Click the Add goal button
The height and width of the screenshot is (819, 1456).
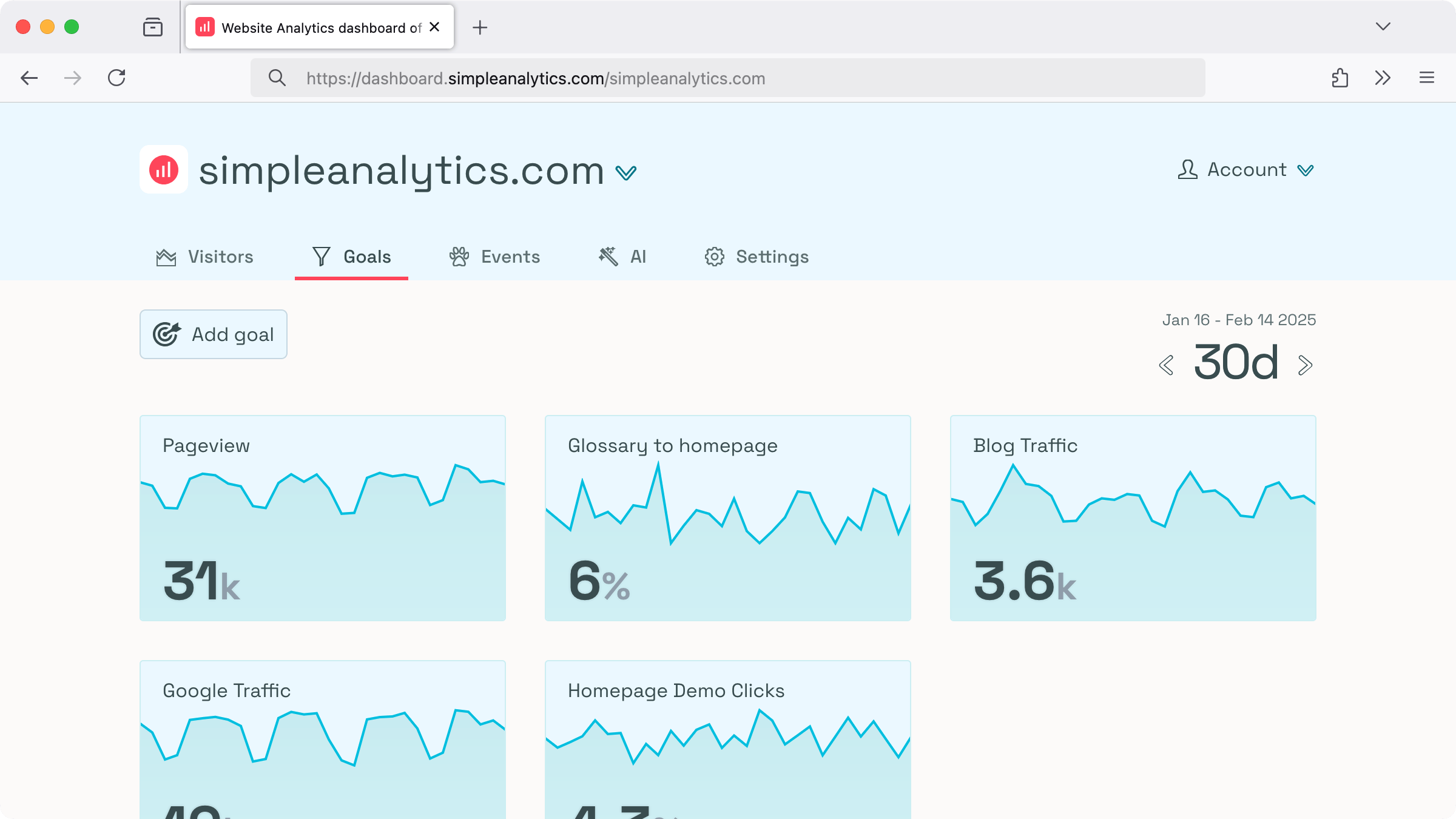coord(214,334)
